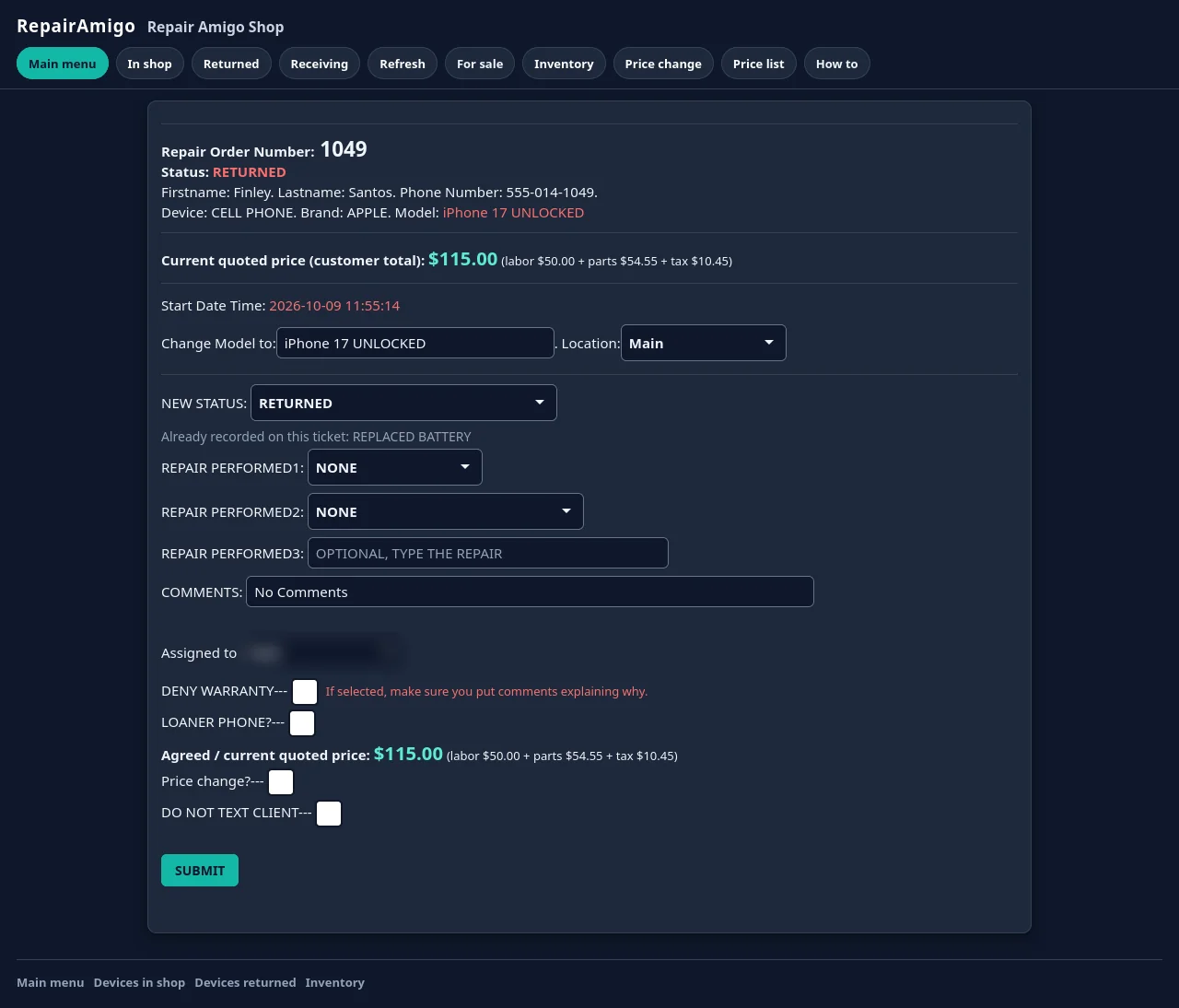Image resolution: width=1179 pixels, height=1008 pixels.
Task: Submit the repair order form
Action: (x=200, y=871)
